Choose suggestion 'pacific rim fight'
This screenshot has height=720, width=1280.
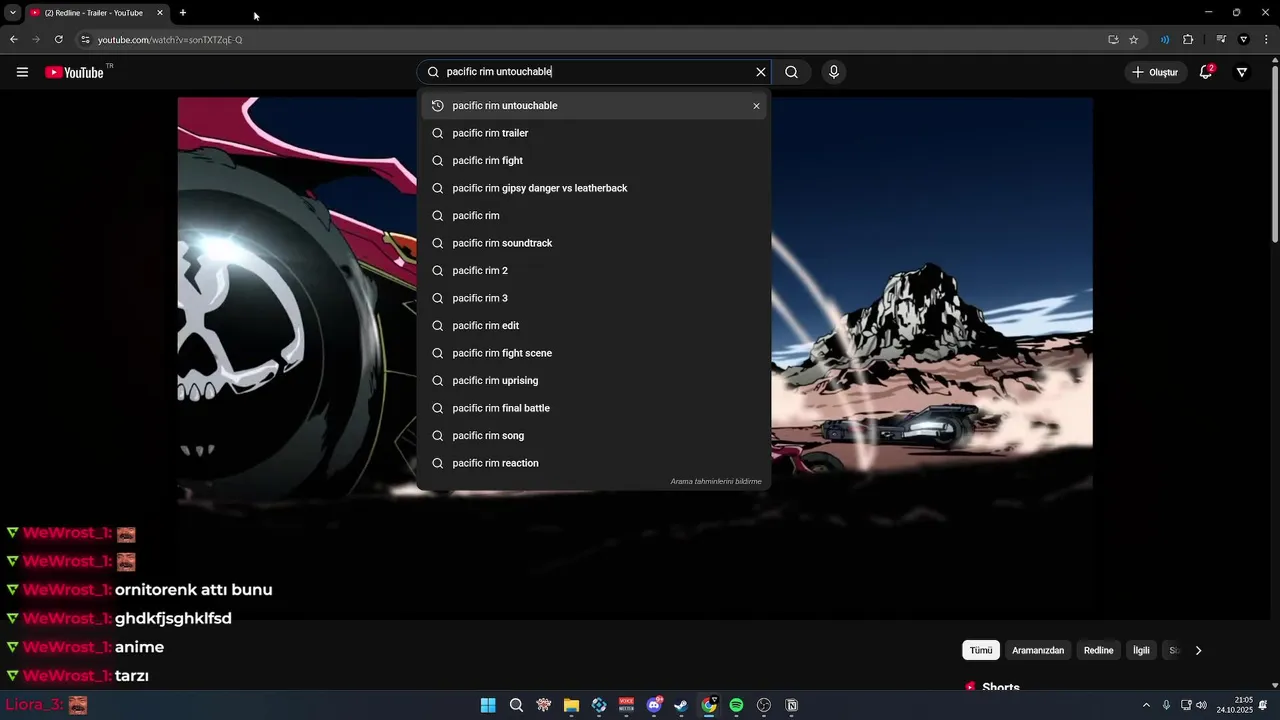[594, 161]
